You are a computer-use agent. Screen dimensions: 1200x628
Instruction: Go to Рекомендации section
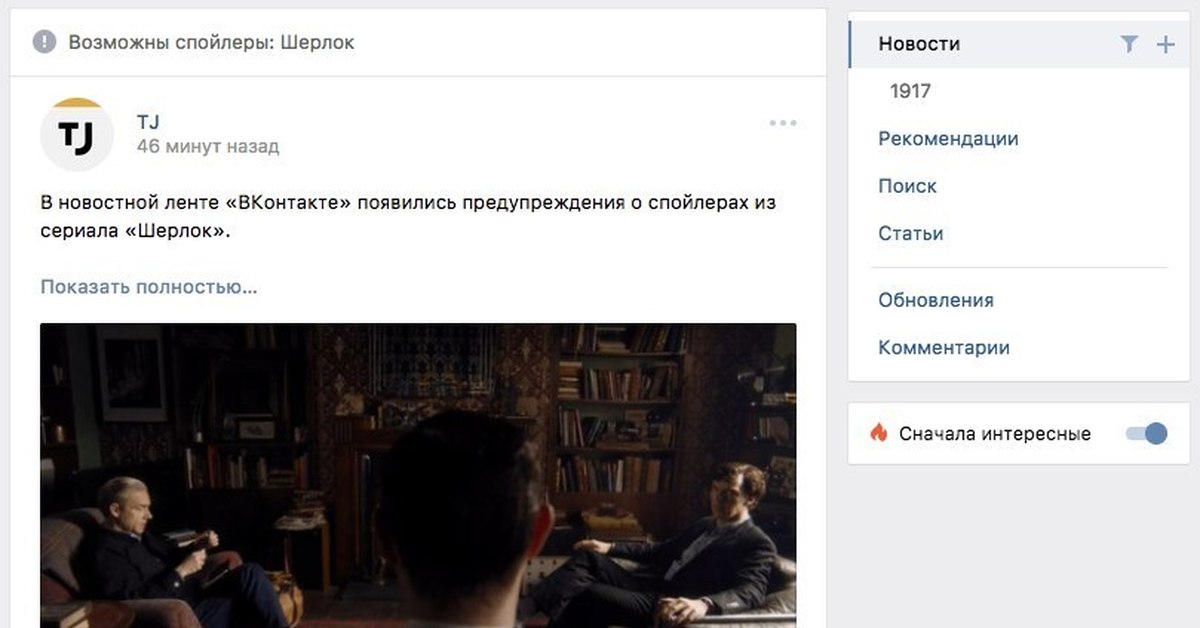click(x=948, y=139)
